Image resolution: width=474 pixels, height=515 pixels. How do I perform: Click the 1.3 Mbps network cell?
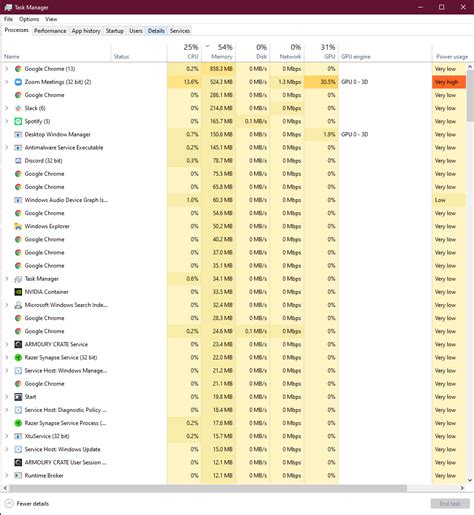point(287,82)
